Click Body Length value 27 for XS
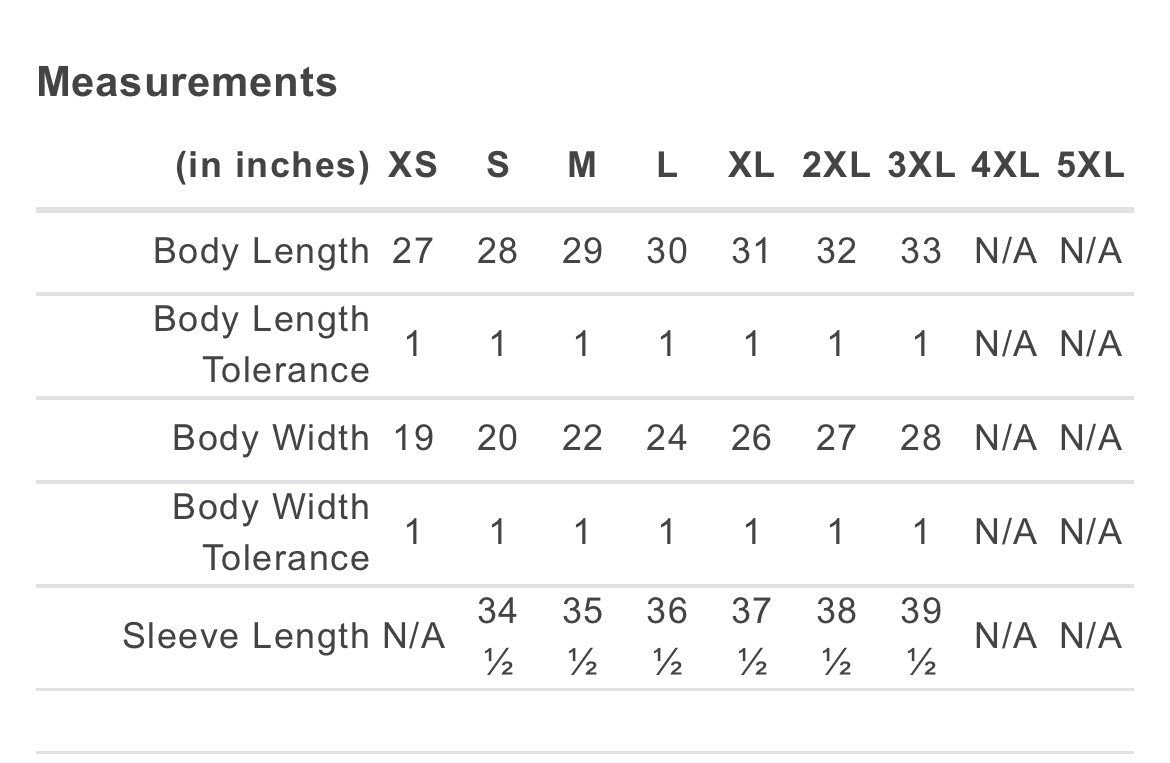This screenshot has width=1170, height=763. (413, 251)
